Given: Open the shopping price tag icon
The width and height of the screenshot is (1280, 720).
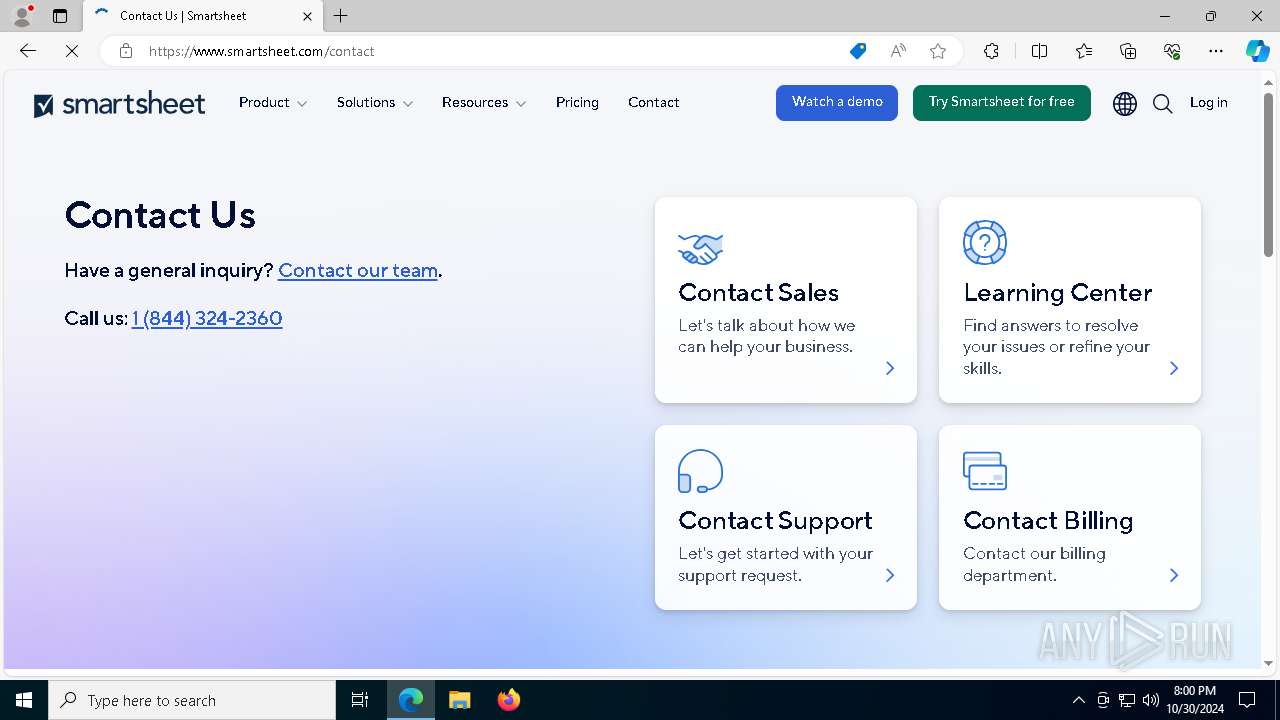Looking at the screenshot, I should point(858,51).
